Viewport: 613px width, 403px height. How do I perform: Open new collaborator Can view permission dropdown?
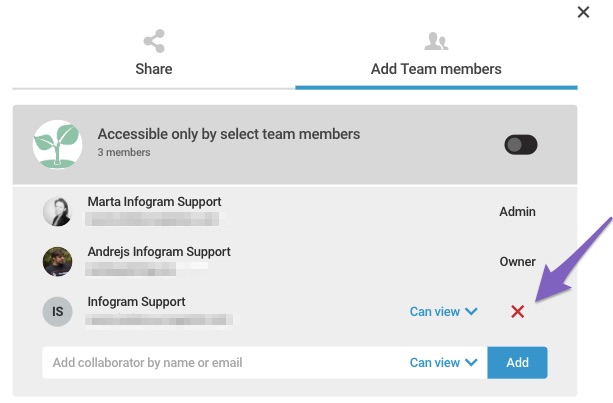click(443, 362)
